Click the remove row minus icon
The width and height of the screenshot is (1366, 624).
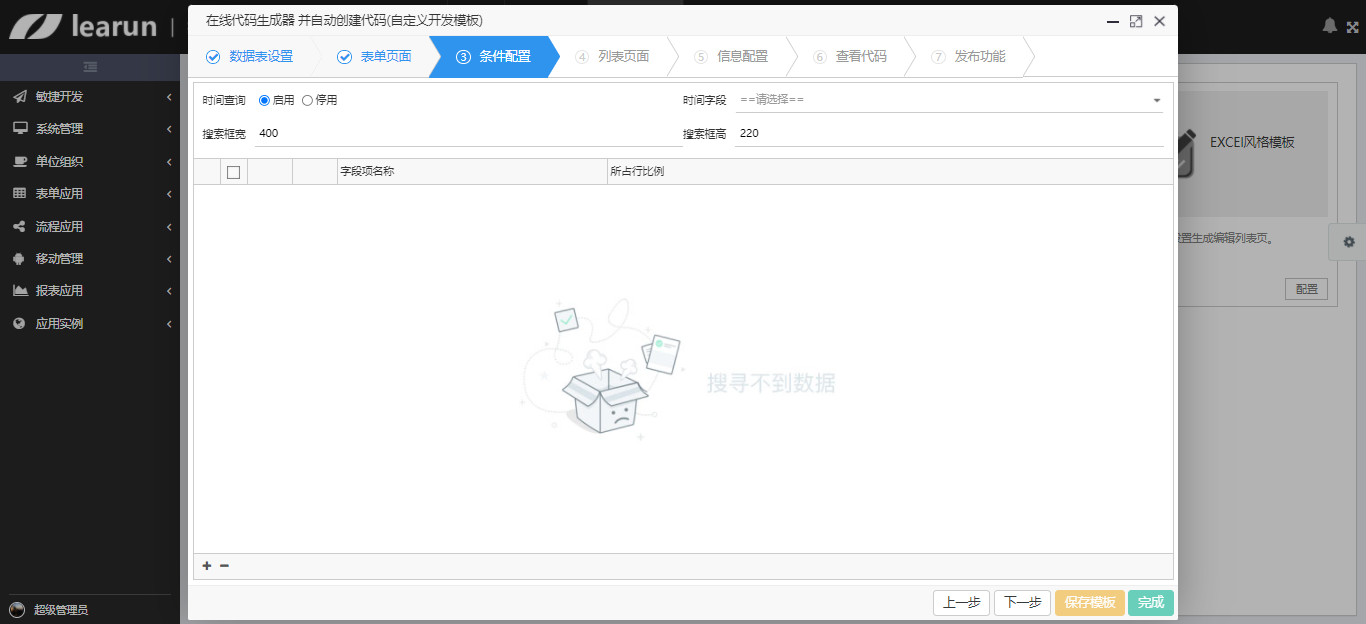(x=224, y=565)
